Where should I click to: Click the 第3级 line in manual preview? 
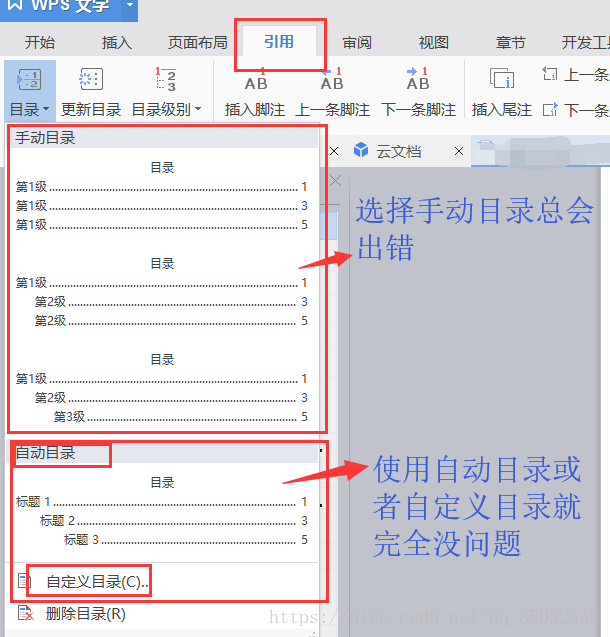[x=180, y=416]
